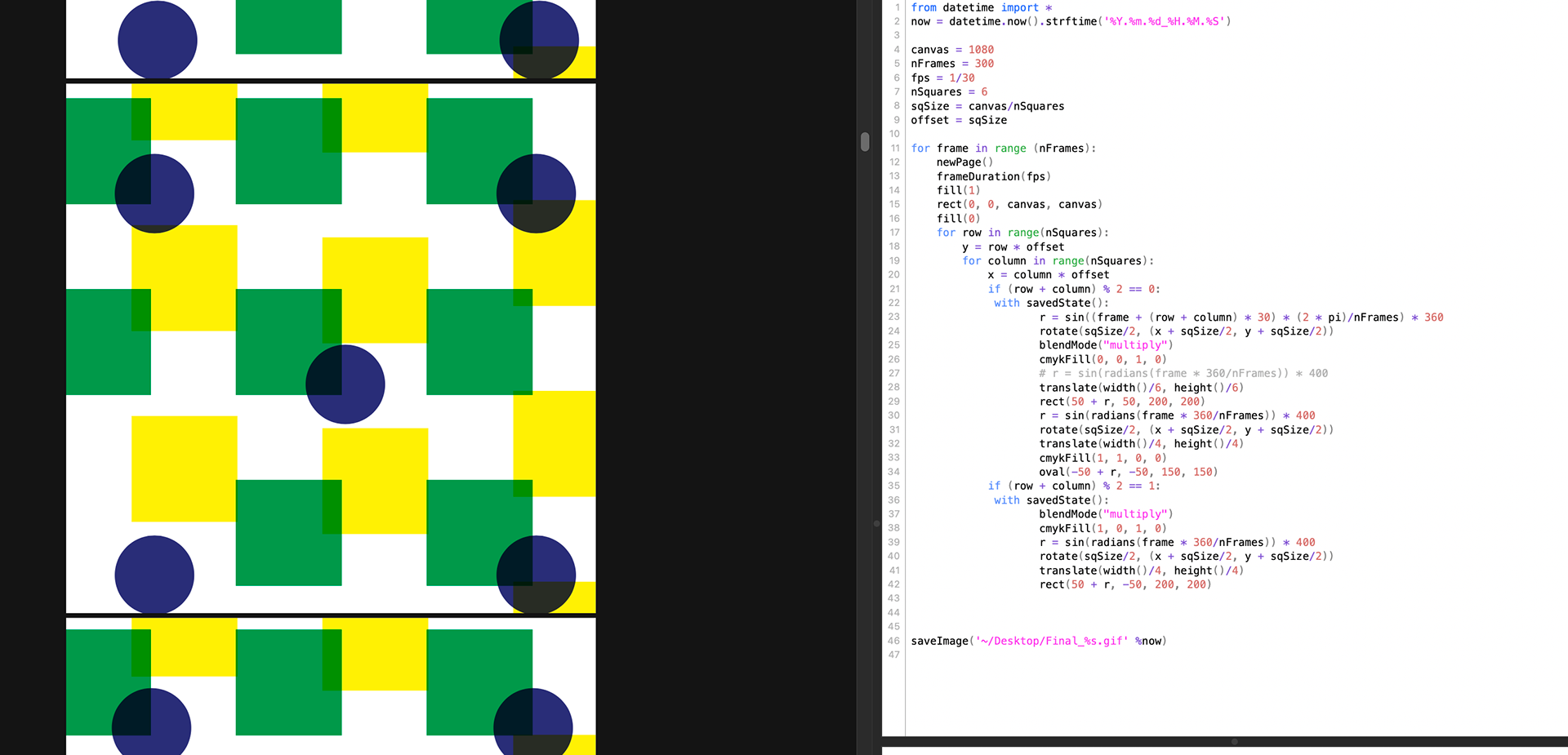Image resolution: width=1568 pixels, height=755 pixels.
Task: Click the 'if (row + column) % 2 == 1:' line
Action: click(1074, 486)
